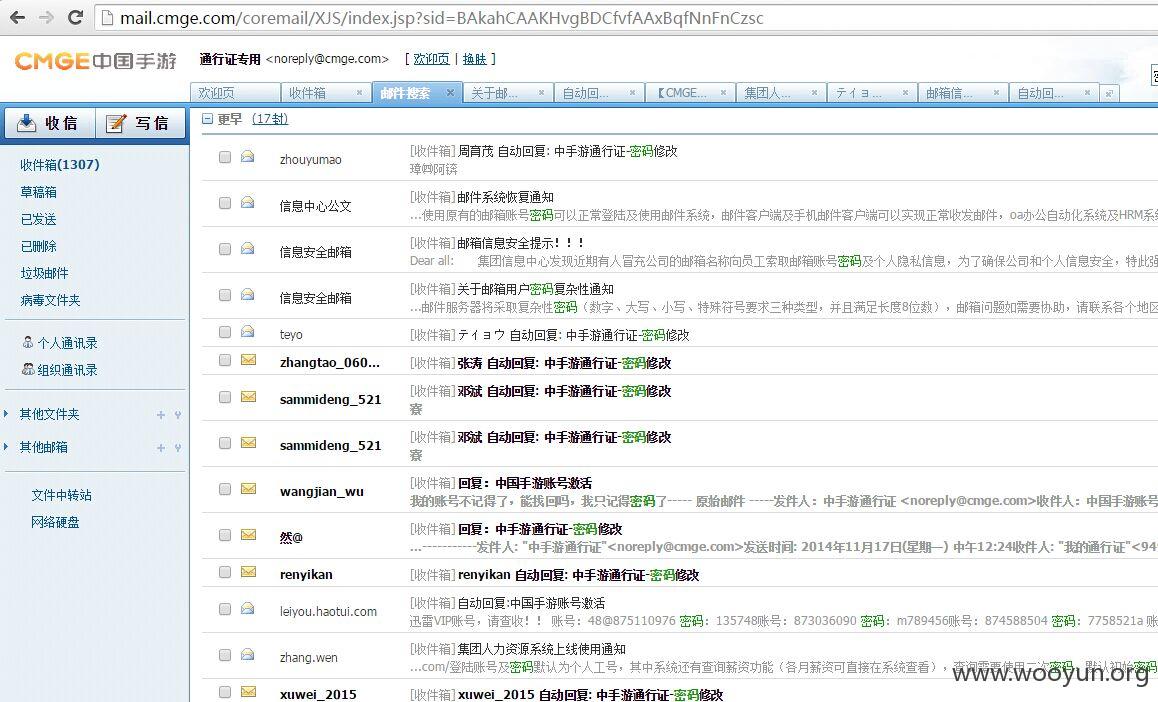Open the settings icon beside 其他文件夹

(x=178, y=415)
